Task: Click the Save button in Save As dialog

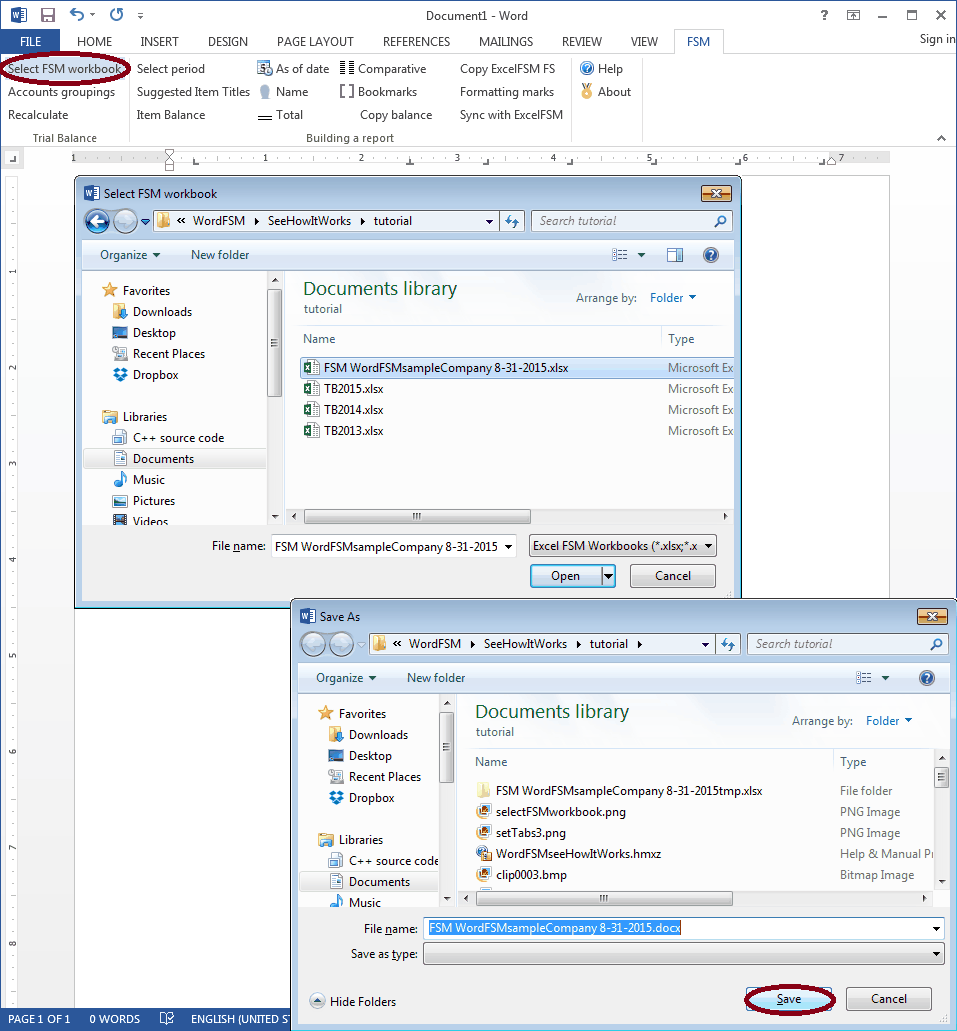Action: 789,999
